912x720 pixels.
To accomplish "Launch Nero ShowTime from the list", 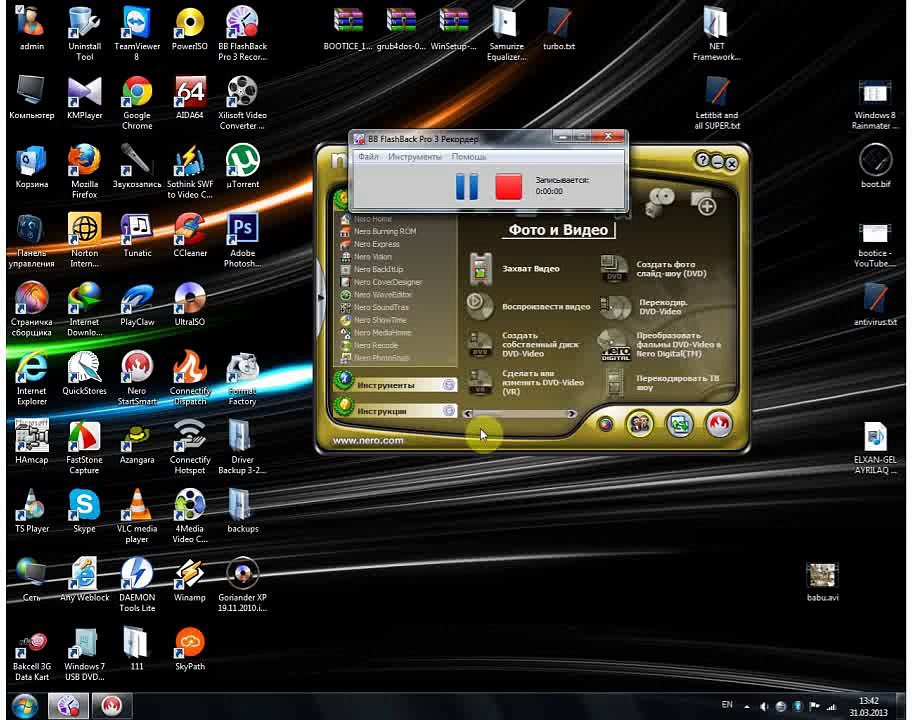I will 380,320.
